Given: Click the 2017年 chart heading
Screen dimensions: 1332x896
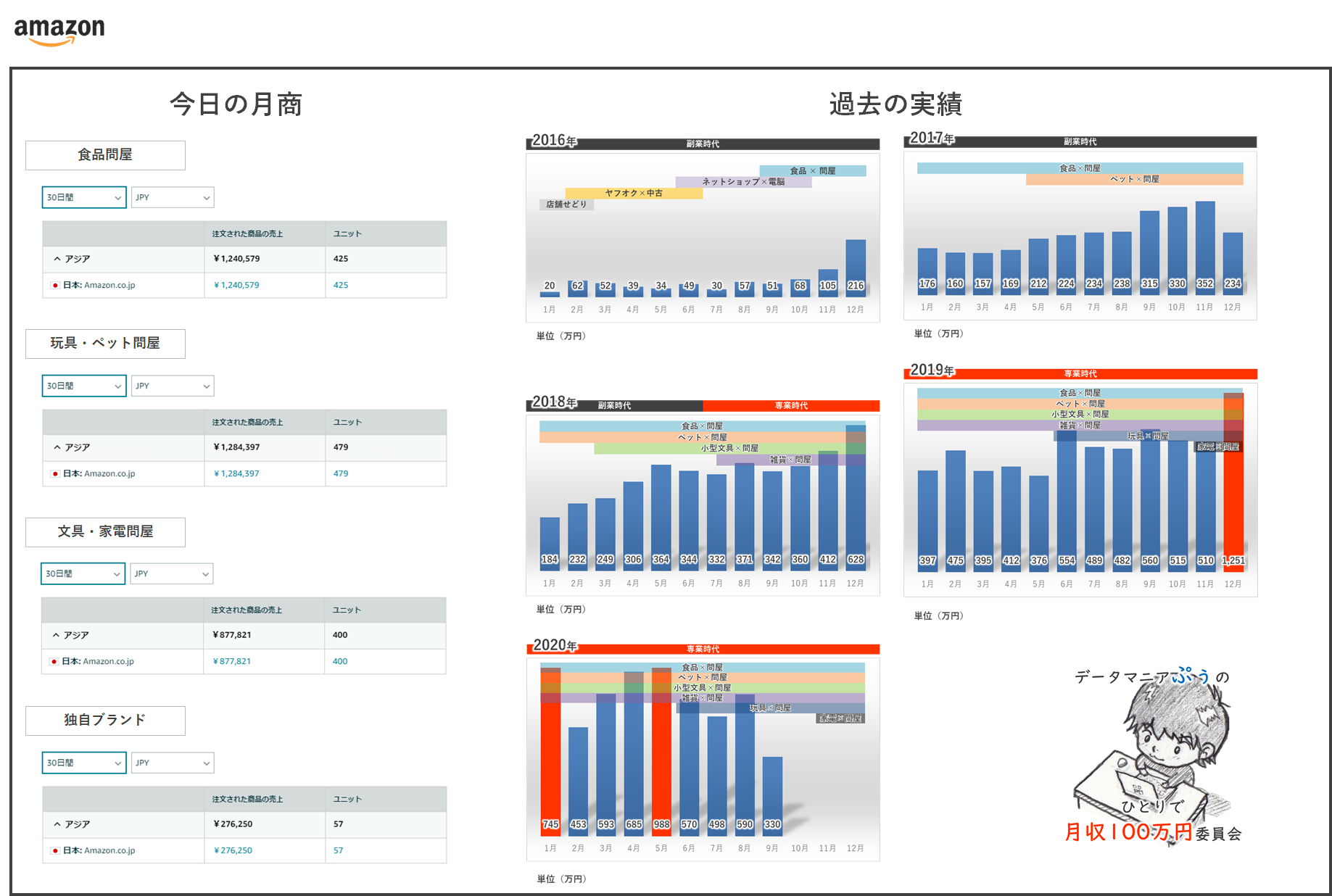Looking at the screenshot, I should click(932, 138).
